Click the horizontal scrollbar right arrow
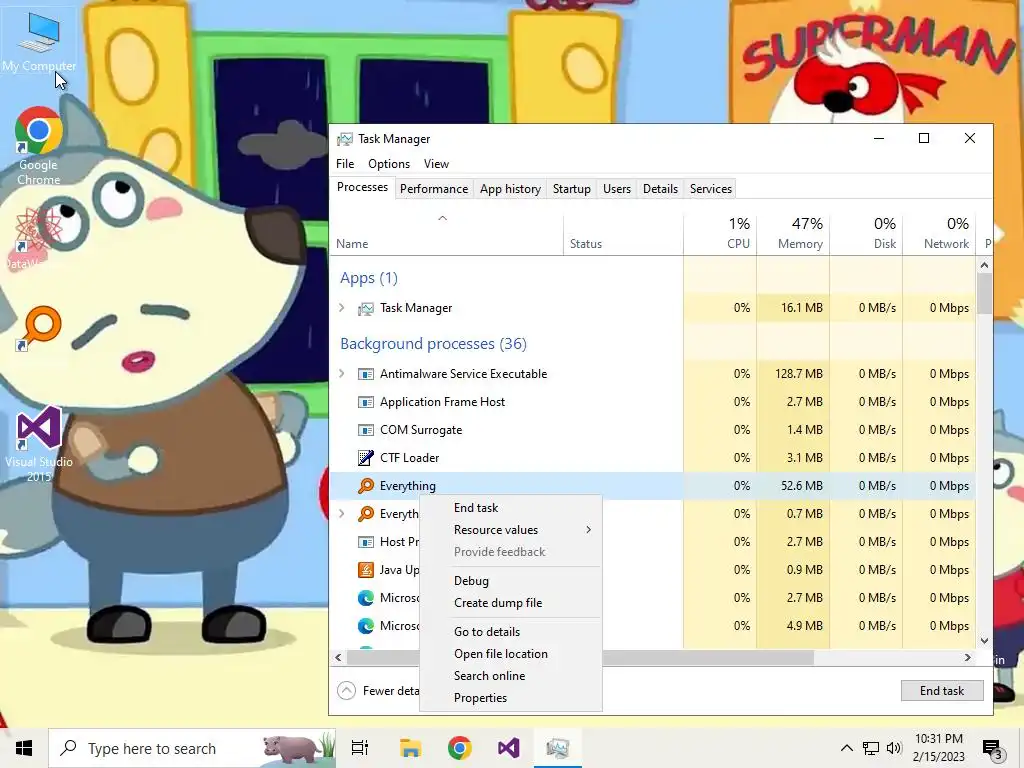The width and height of the screenshot is (1024, 768). click(x=968, y=658)
